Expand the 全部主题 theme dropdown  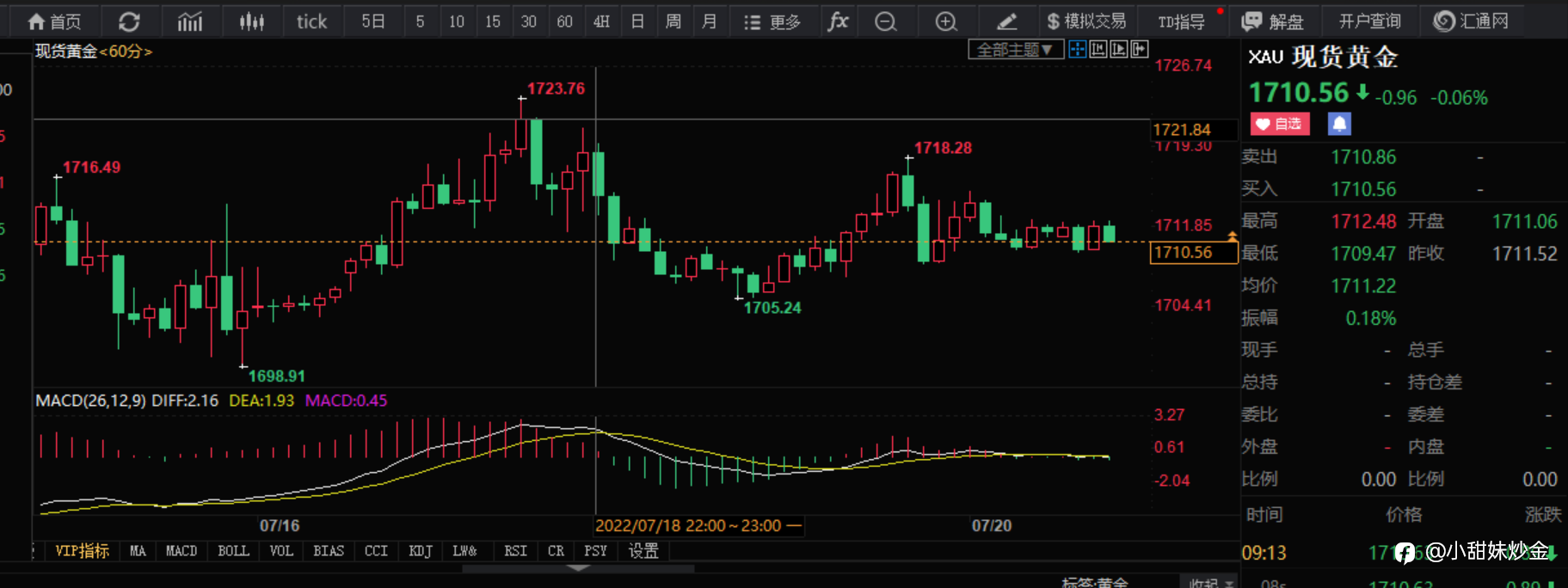1015,50
